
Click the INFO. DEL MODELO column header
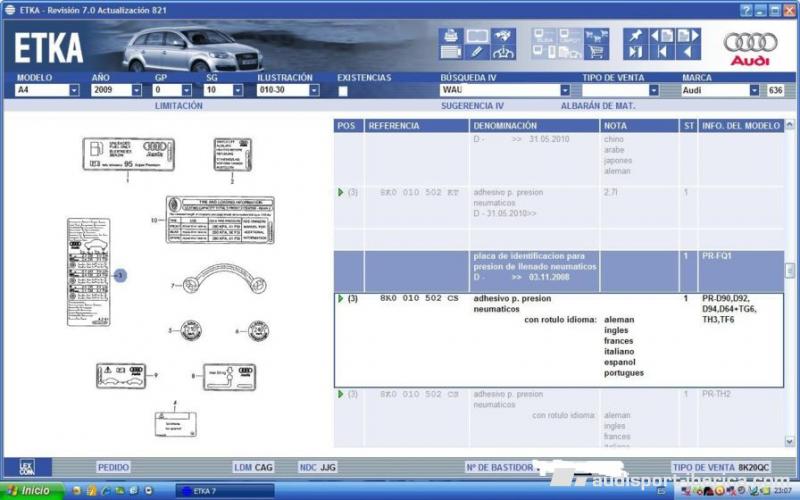(741, 126)
